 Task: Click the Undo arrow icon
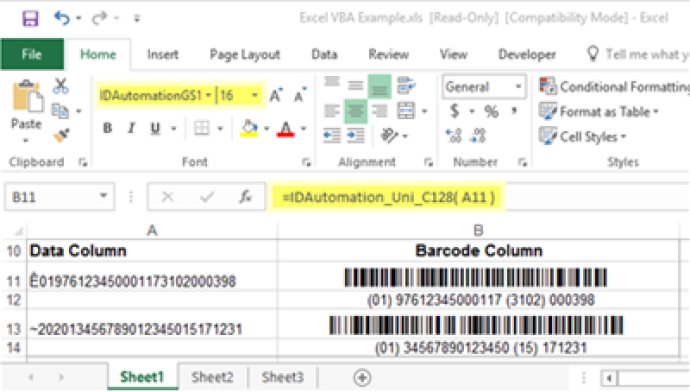click(62, 18)
